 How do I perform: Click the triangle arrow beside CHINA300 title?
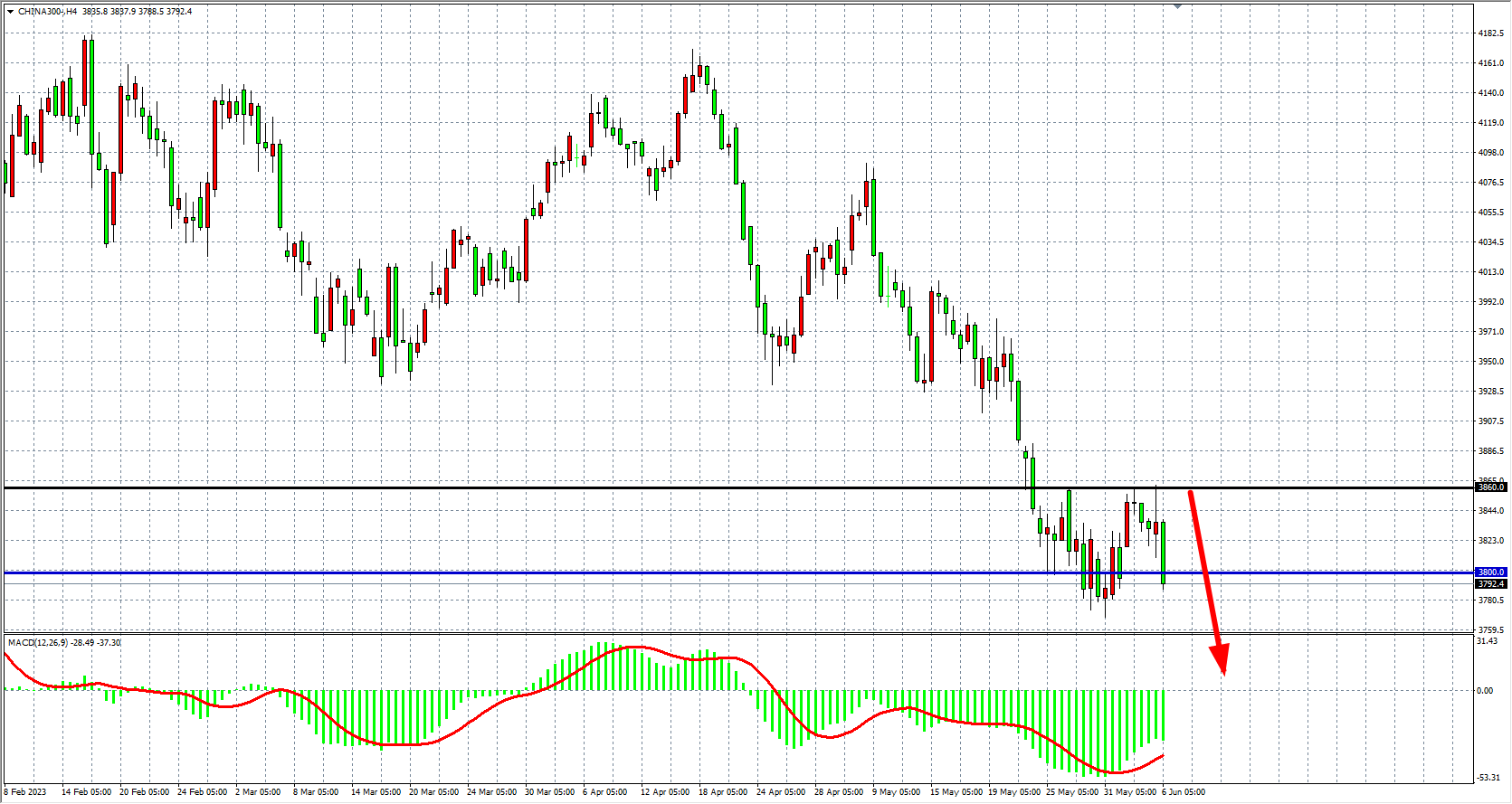[10, 12]
